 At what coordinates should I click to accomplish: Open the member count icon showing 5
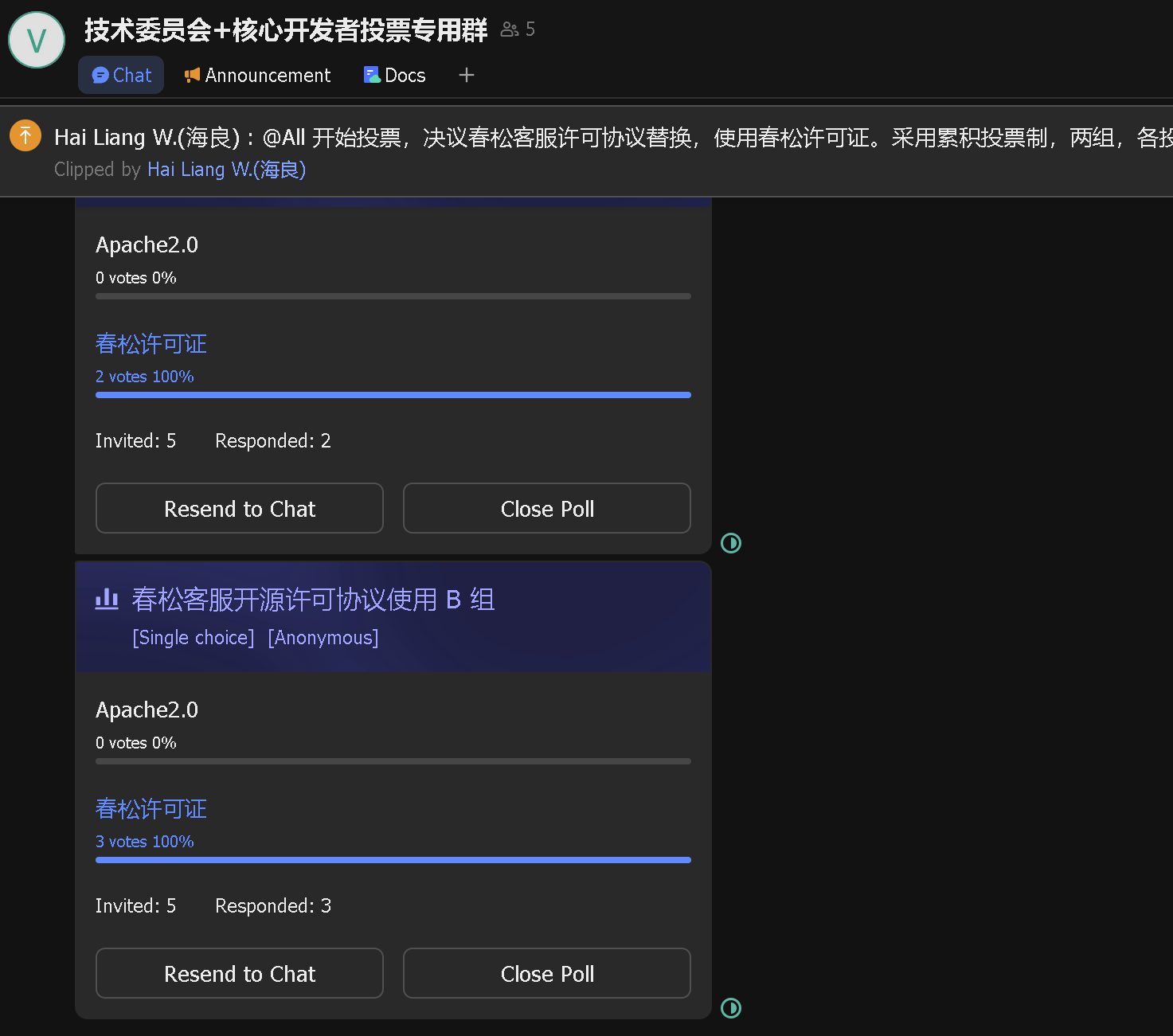(517, 29)
